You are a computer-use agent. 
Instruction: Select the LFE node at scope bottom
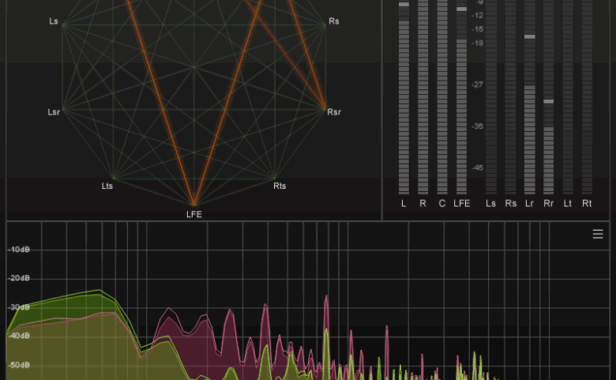(194, 214)
